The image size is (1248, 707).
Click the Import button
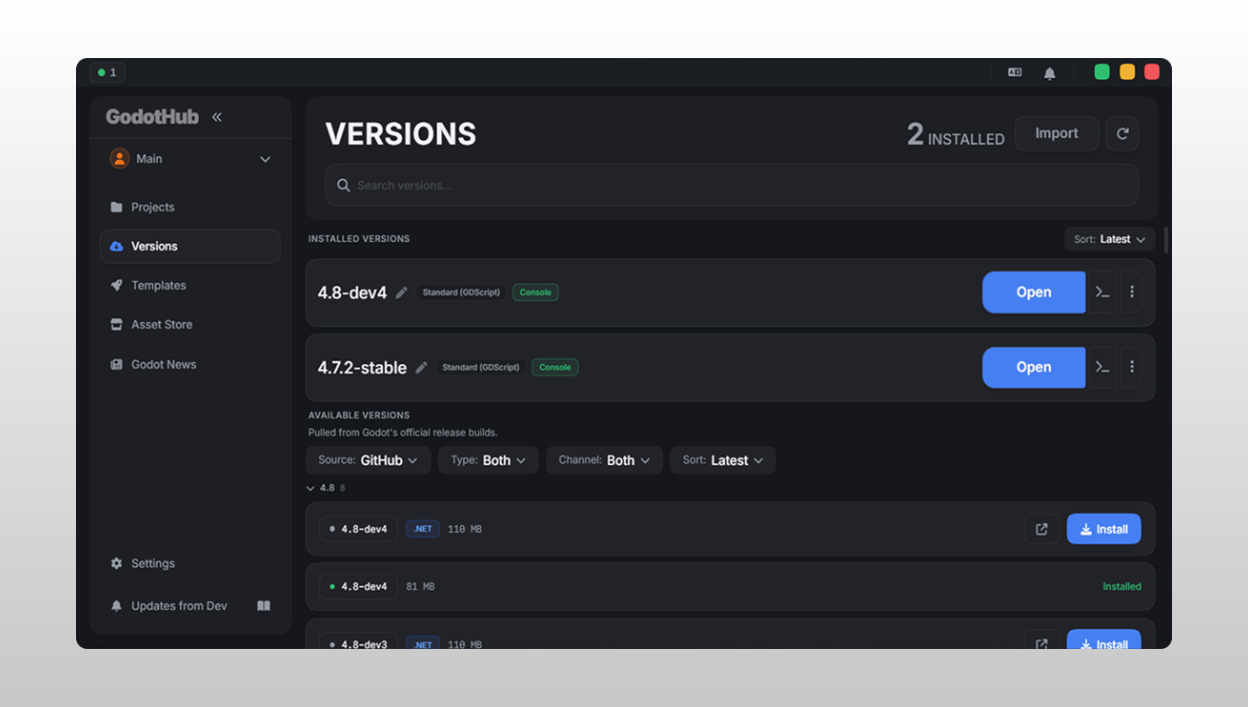1057,133
